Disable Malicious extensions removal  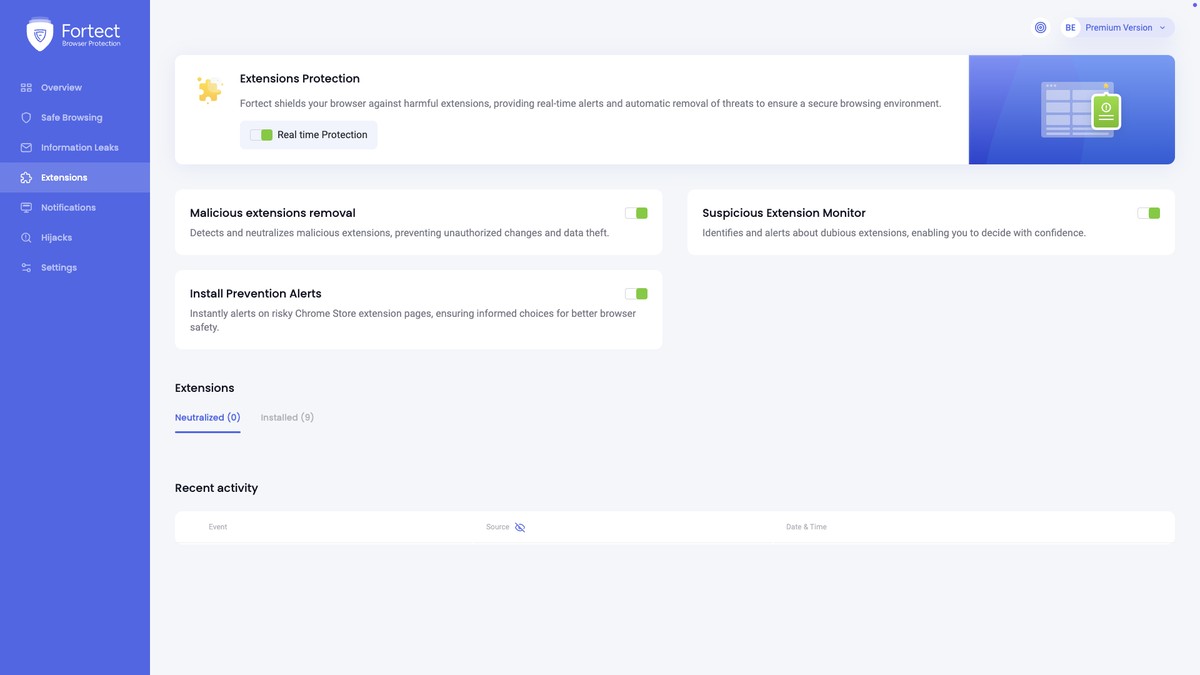coord(636,212)
